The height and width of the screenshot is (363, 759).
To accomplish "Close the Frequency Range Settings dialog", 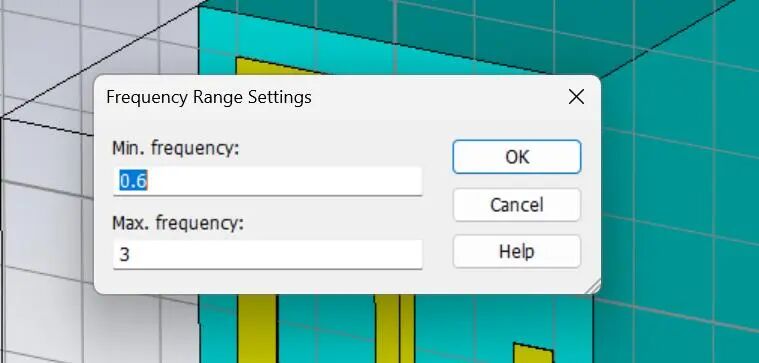I will [576, 97].
